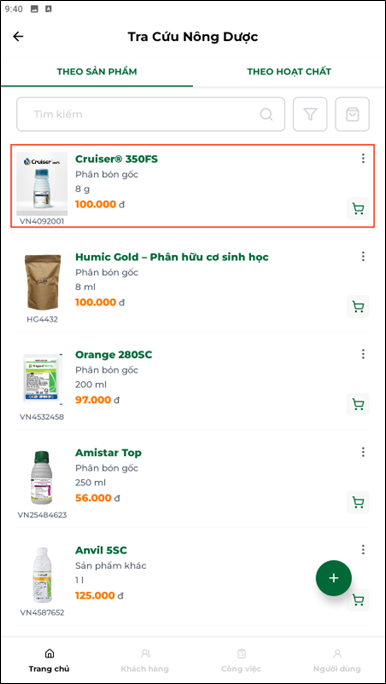Add Cruiser 350FS to cart
The image size is (386, 684).
click(x=358, y=209)
